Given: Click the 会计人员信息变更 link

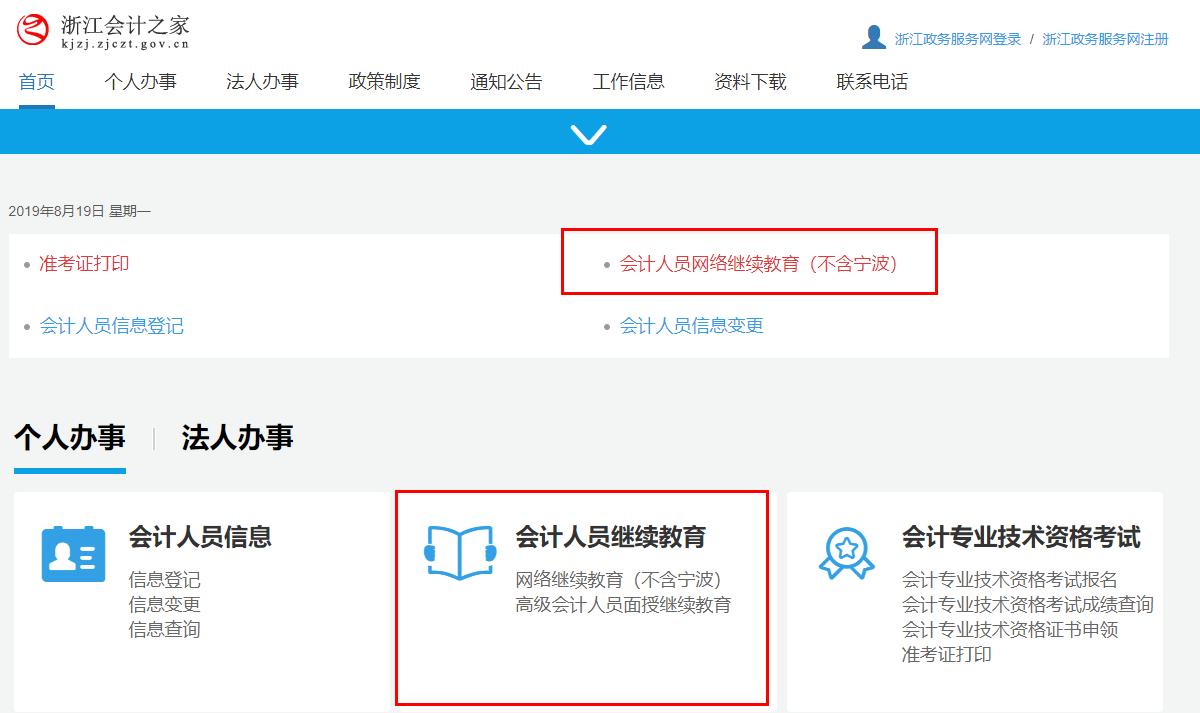Looking at the screenshot, I should (x=691, y=325).
